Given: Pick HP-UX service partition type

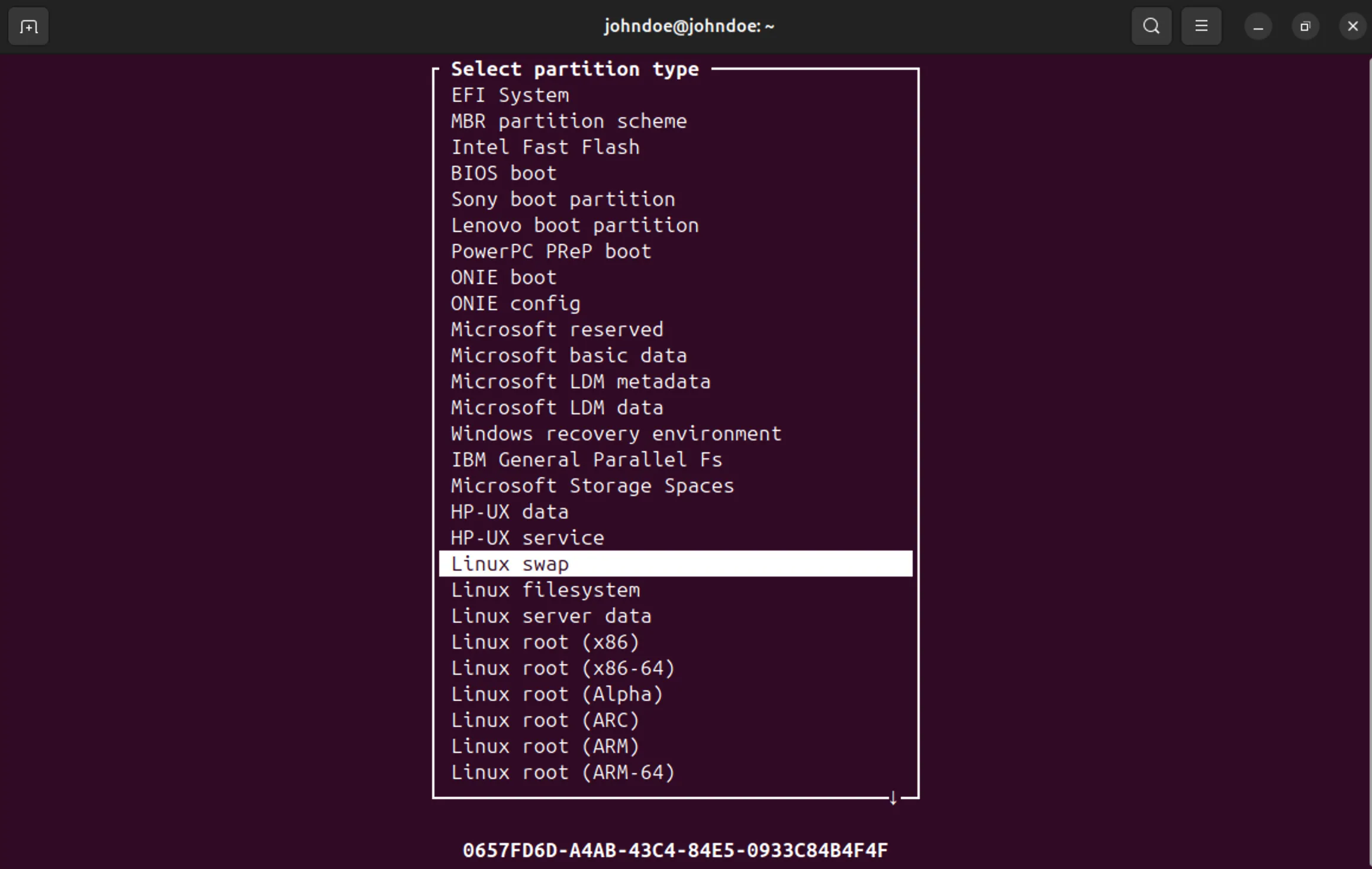Looking at the screenshot, I should [x=527, y=538].
